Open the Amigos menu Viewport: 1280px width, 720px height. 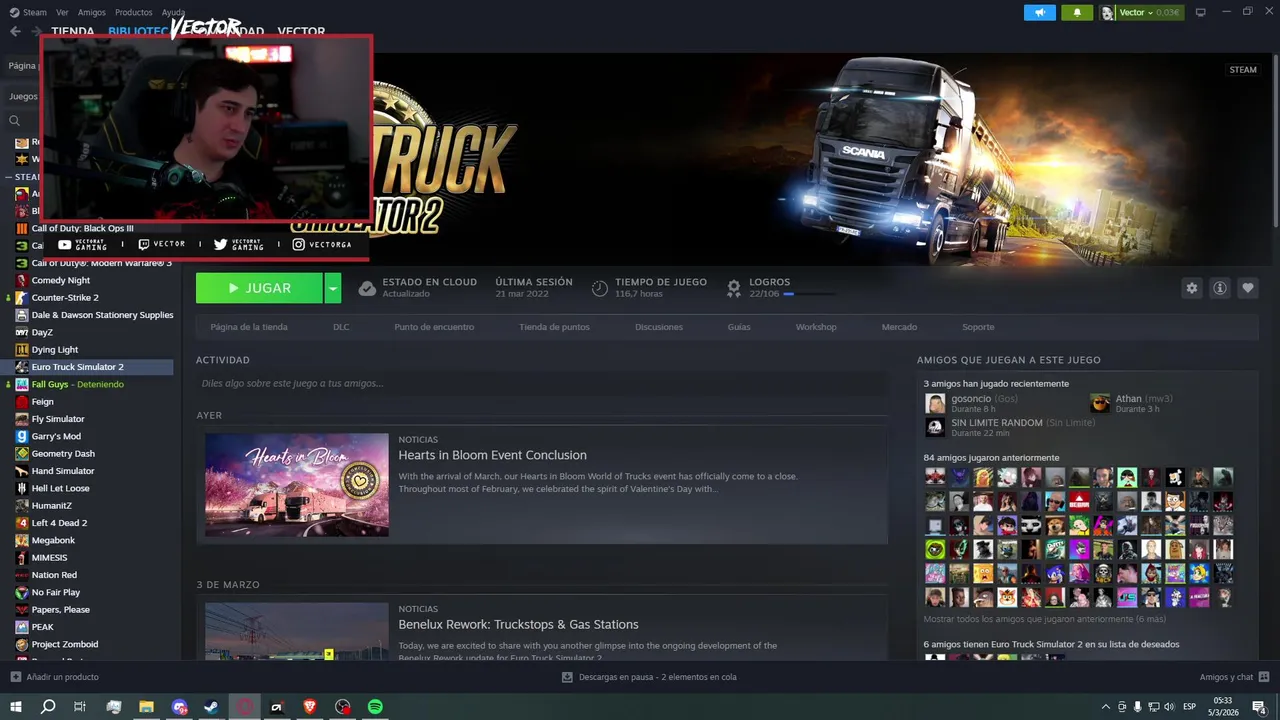[x=92, y=12]
